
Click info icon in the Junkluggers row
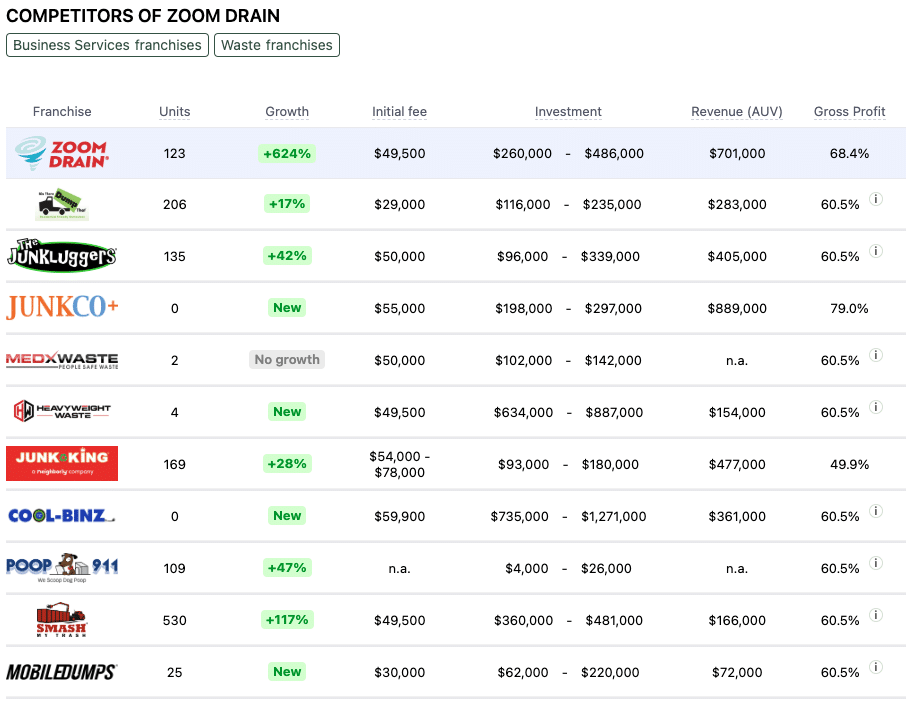[x=876, y=251]
